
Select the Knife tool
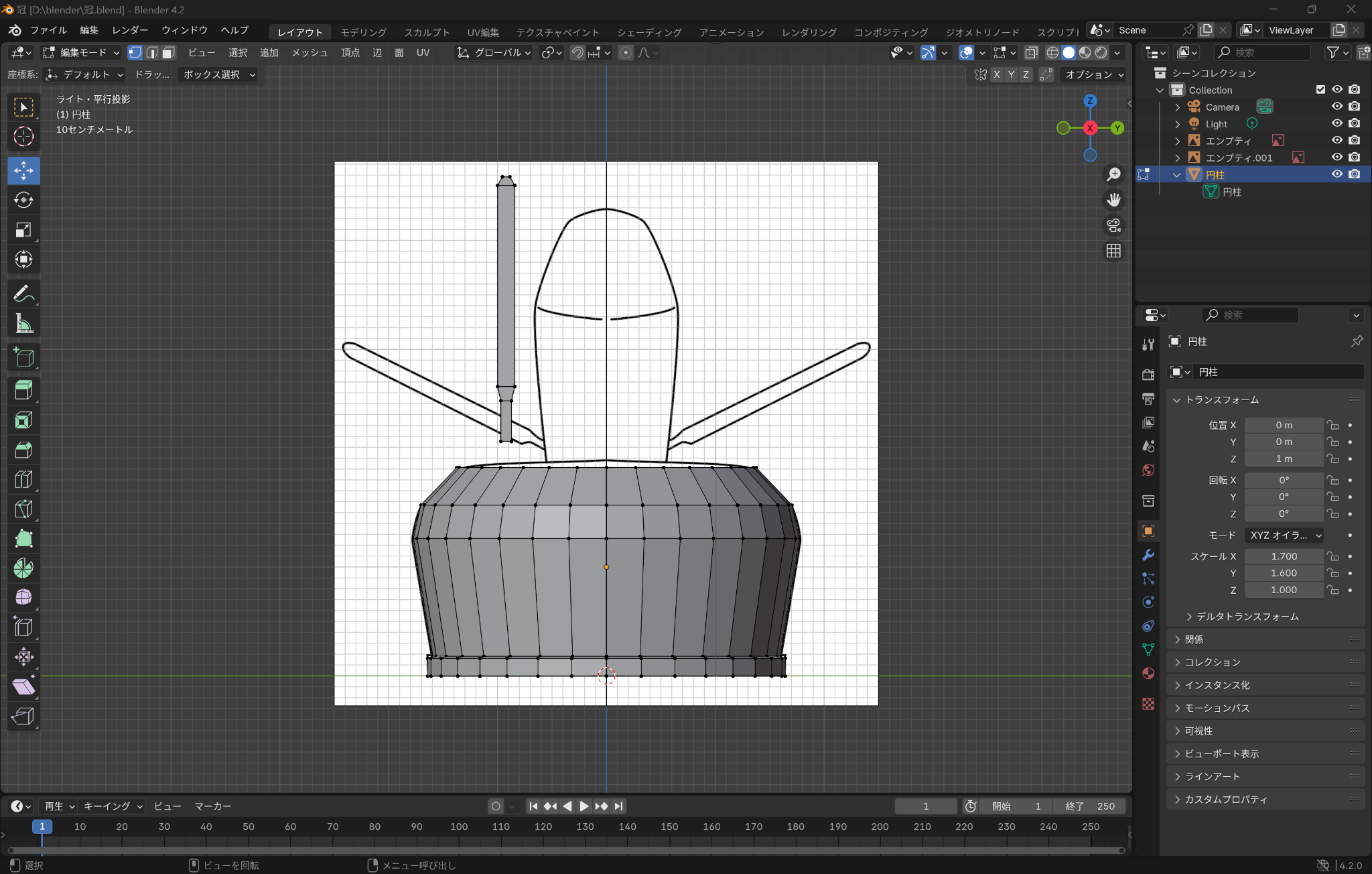(x=23, y=509)
